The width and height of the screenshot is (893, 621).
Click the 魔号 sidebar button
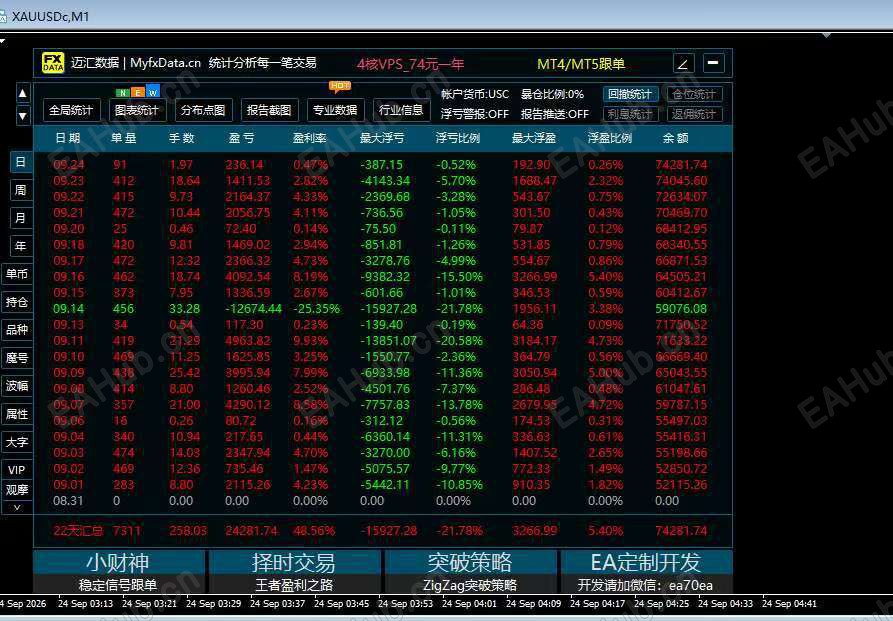click(17, 358)
